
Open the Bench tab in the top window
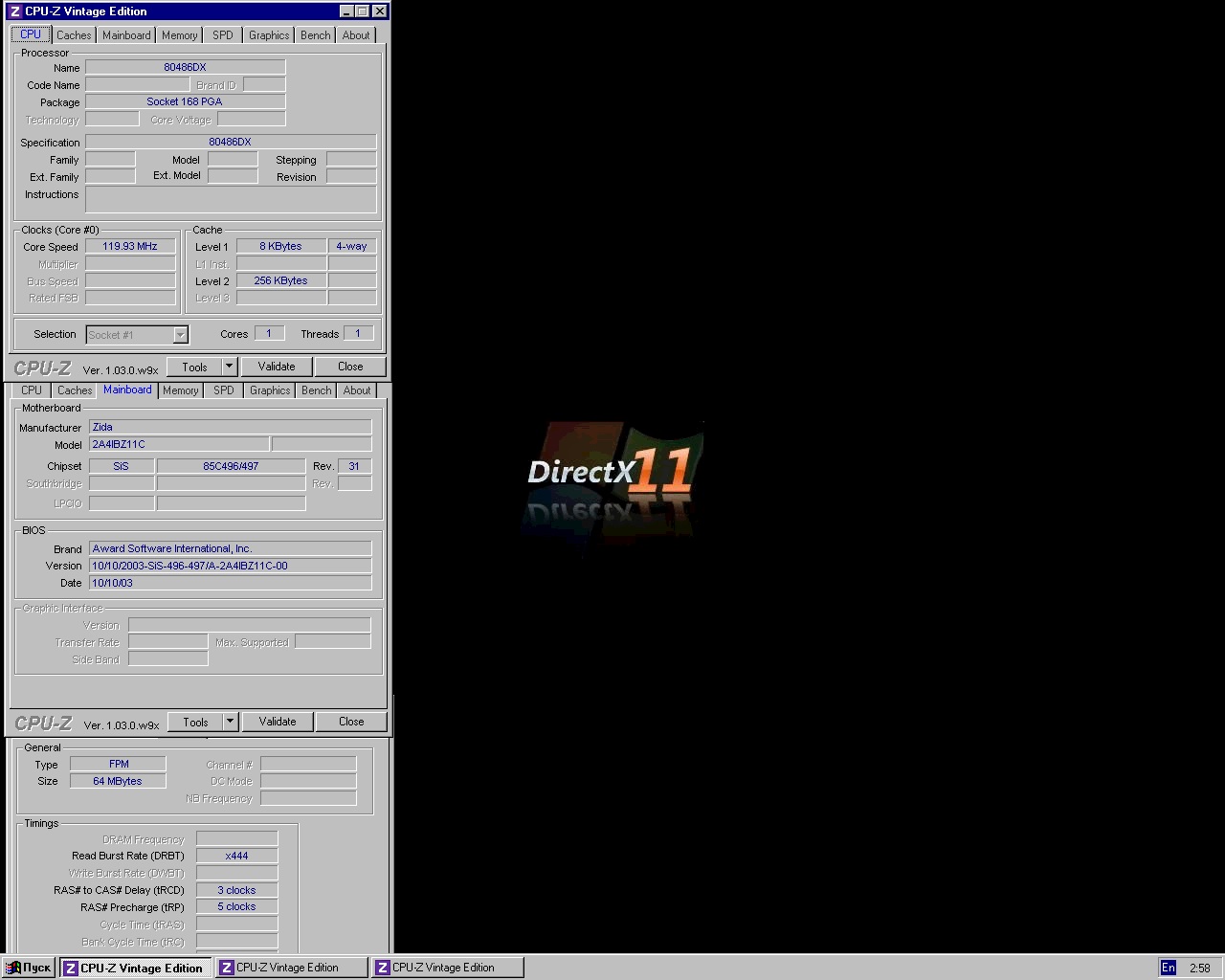point(316,35)
